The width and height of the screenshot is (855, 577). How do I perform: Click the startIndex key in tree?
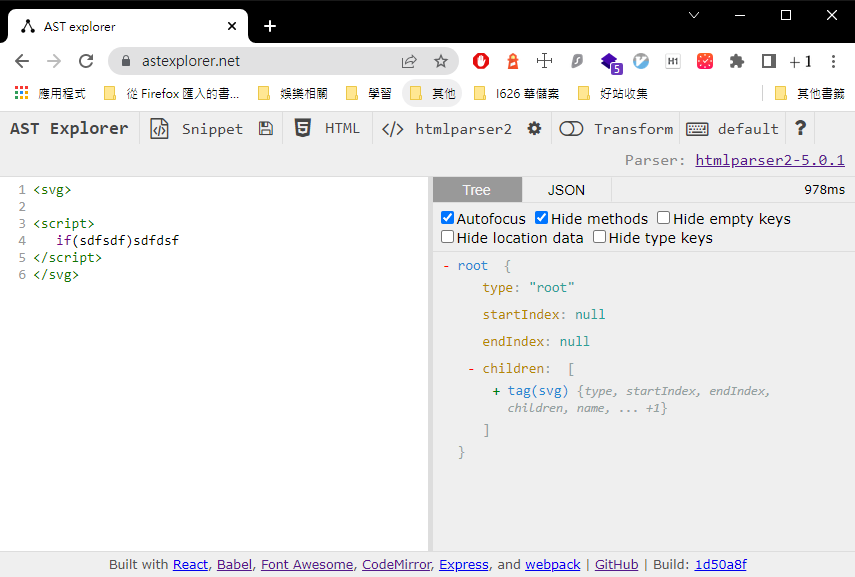coord(521,315)
